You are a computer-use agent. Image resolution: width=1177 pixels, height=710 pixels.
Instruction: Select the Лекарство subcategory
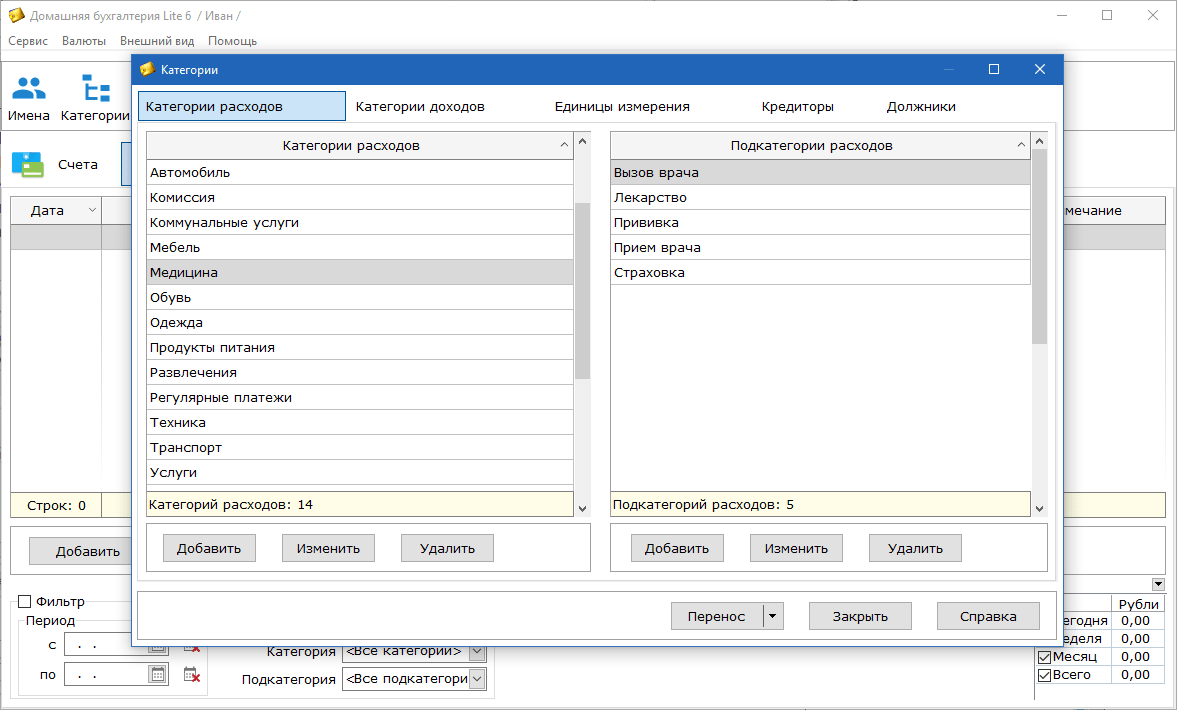tap(820, 197)
